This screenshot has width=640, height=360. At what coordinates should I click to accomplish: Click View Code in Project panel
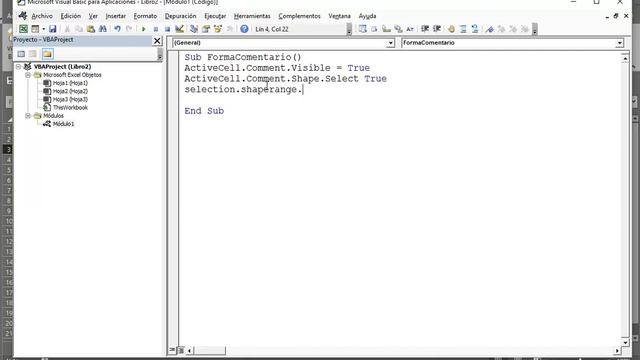coord(21,54)
